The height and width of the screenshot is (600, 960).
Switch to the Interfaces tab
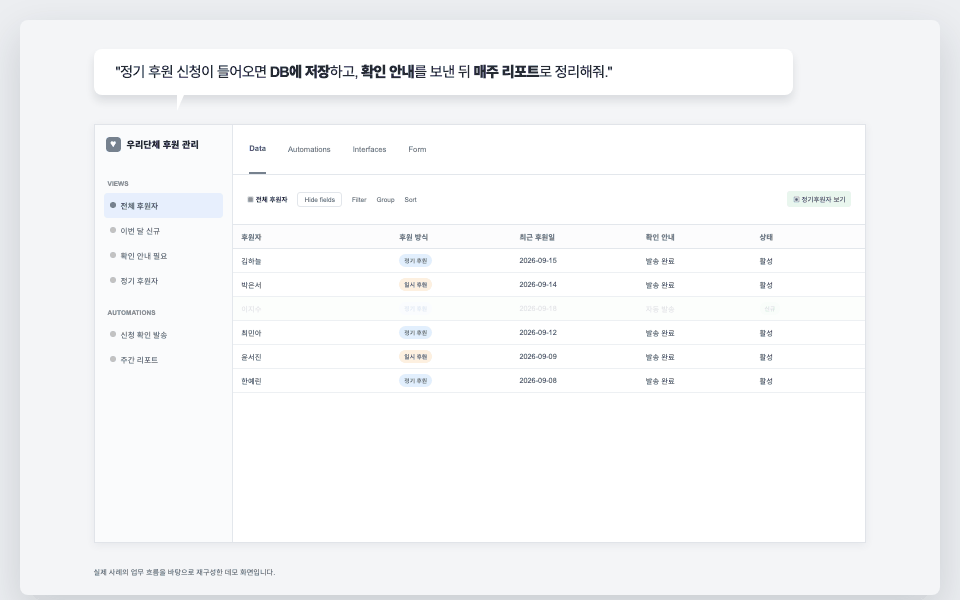369,149
